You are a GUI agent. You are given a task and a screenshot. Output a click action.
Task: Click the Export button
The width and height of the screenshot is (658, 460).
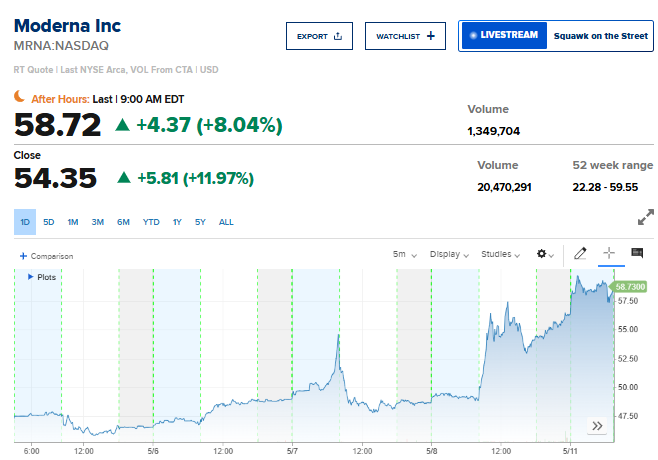[319, 36]
